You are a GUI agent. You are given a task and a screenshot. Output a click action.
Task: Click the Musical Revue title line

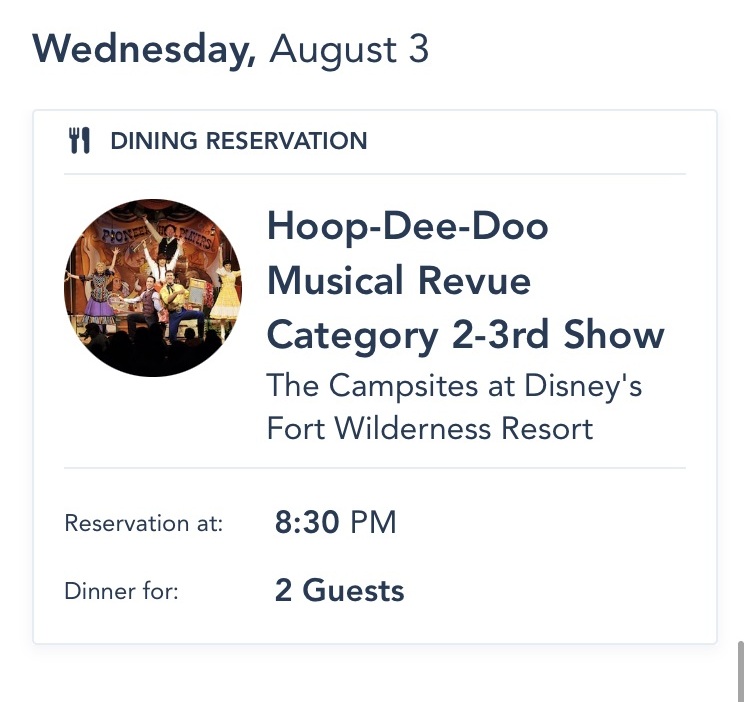[398, 281]
